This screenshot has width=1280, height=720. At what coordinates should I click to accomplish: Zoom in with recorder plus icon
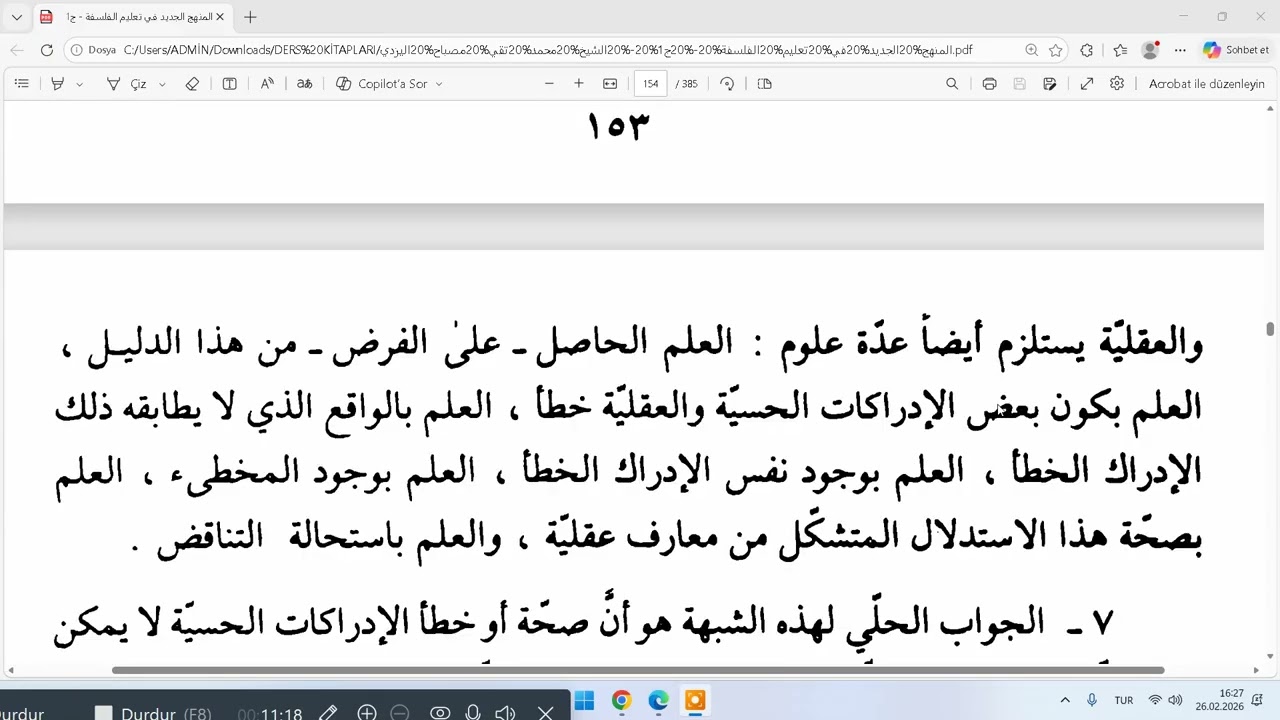(367, 713)
